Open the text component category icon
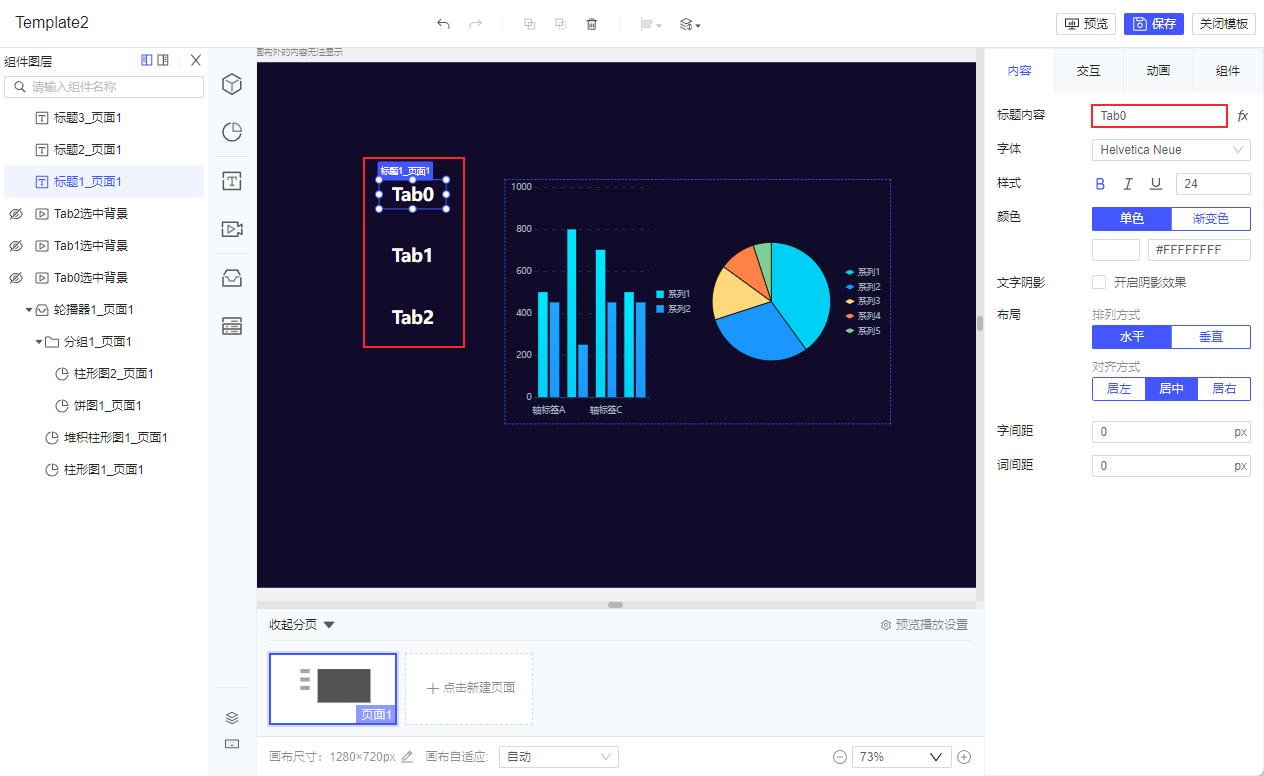This screenshot has height=776, width=1264. pyautogui.click(x=232, y=181)
